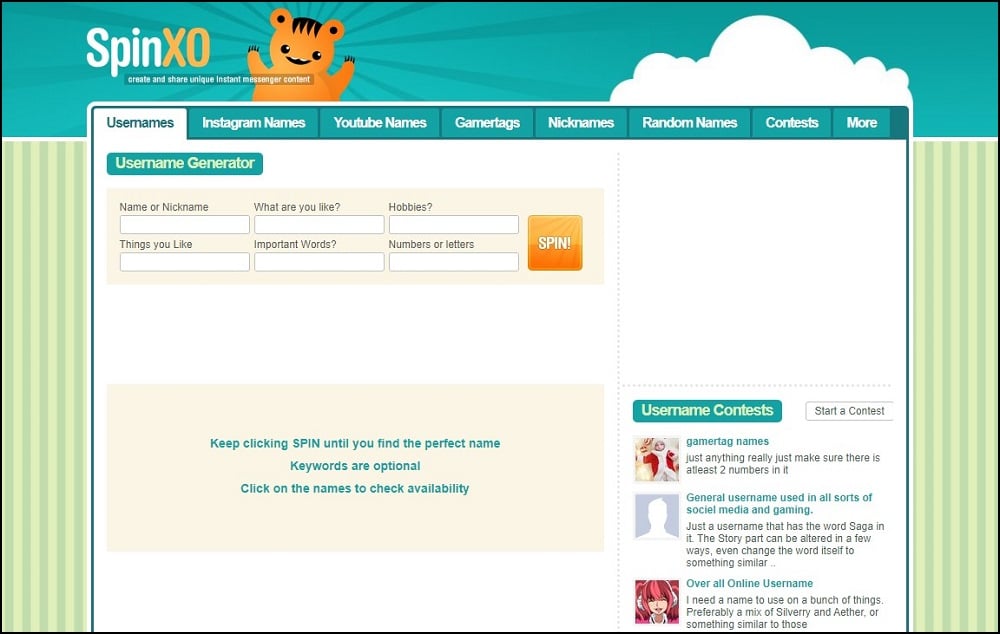
Task: Click the 'Name or Nickname' label
Action: [164, 207]
